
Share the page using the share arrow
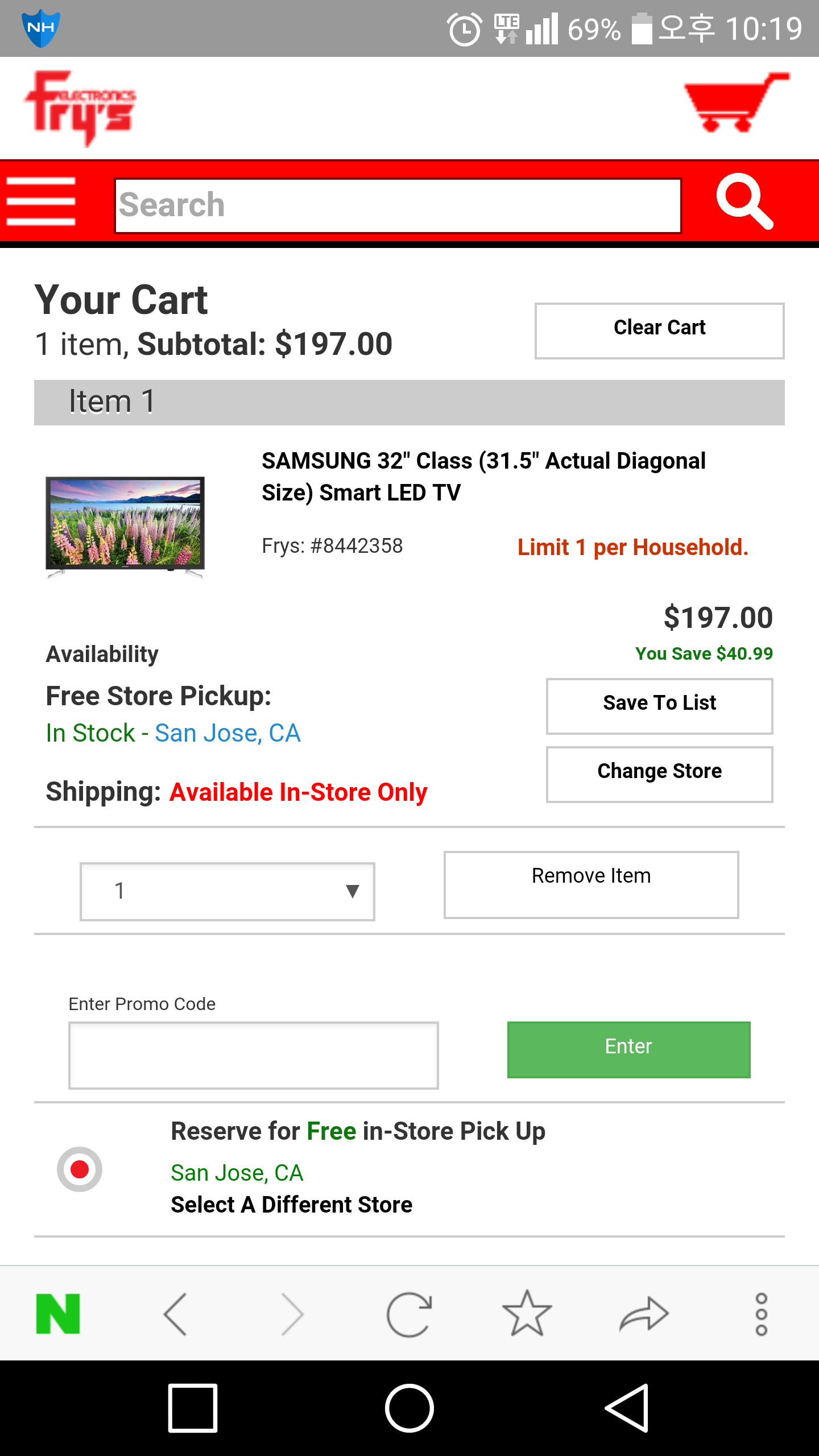644,1314
